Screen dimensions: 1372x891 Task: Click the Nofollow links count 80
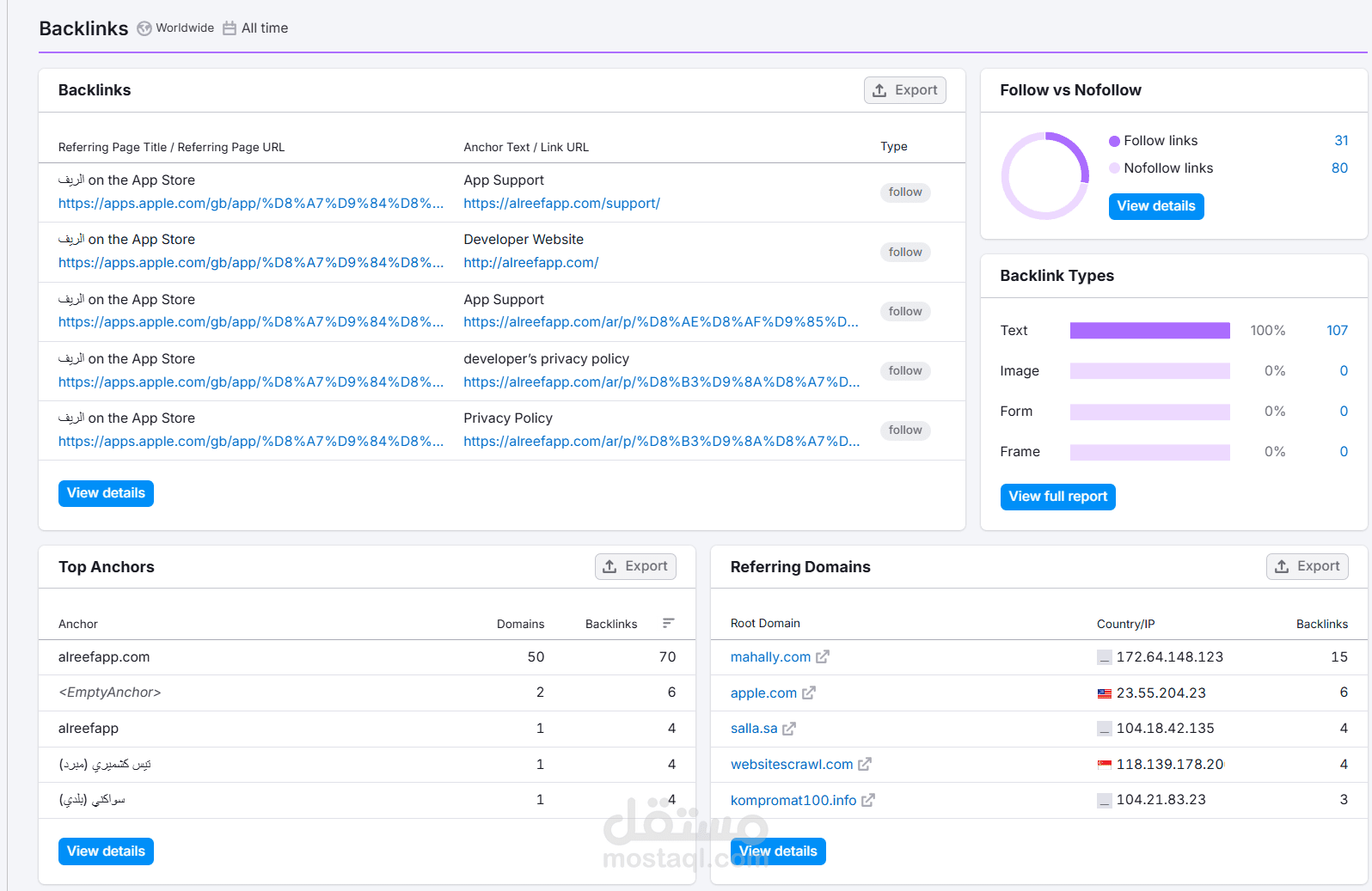(x=1339, y=168)
